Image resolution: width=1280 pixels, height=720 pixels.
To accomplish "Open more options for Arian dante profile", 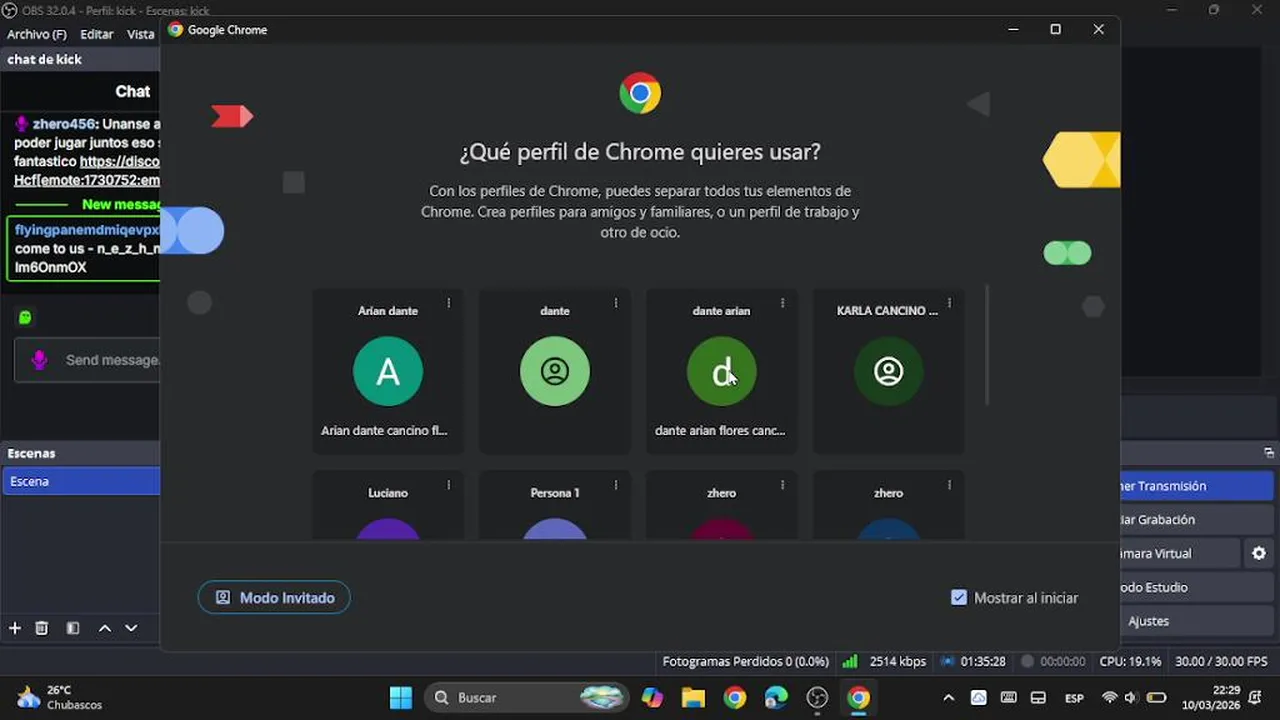I will (448, 303).
